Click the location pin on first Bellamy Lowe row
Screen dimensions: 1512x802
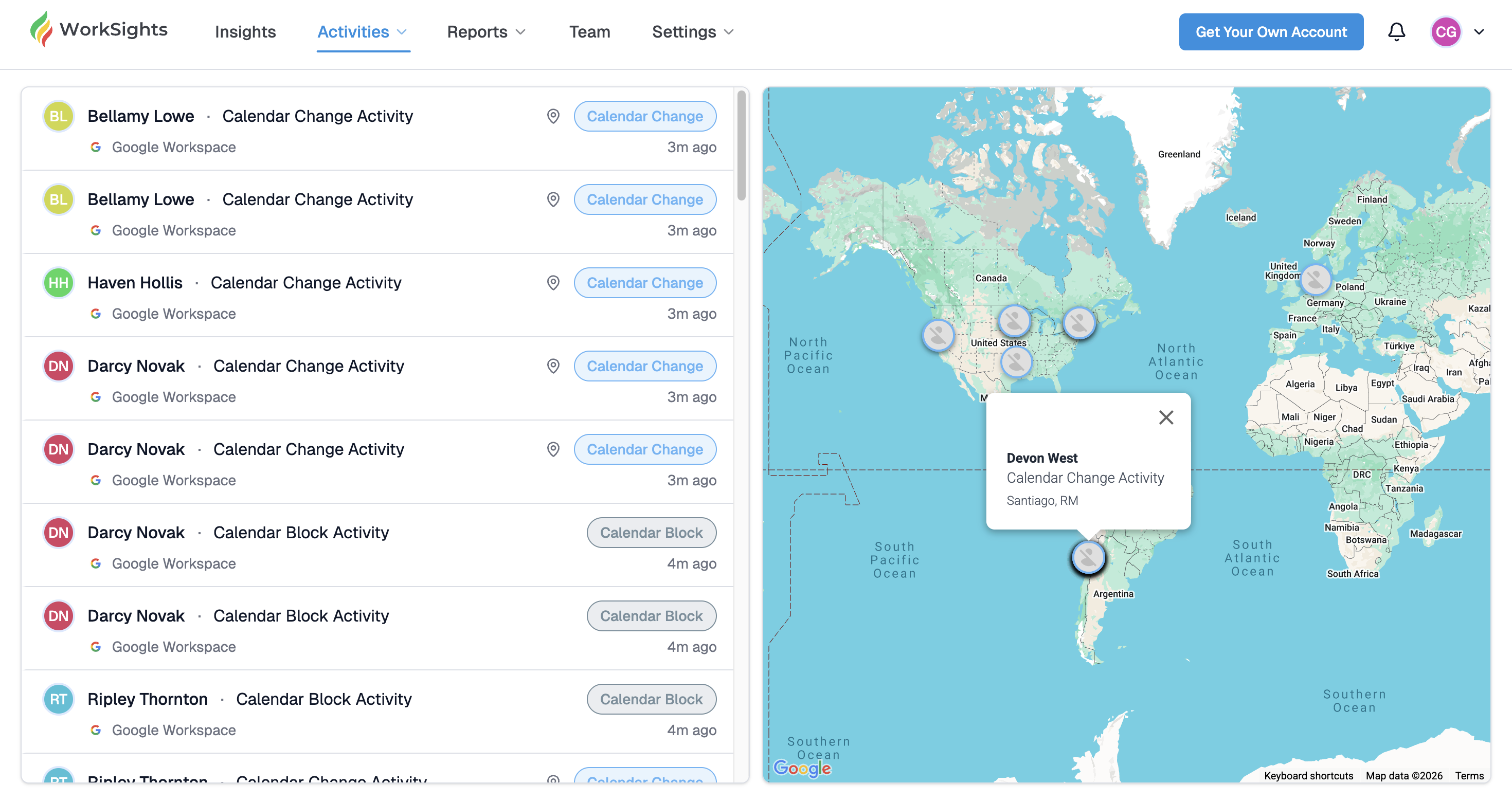coord(552,116)
